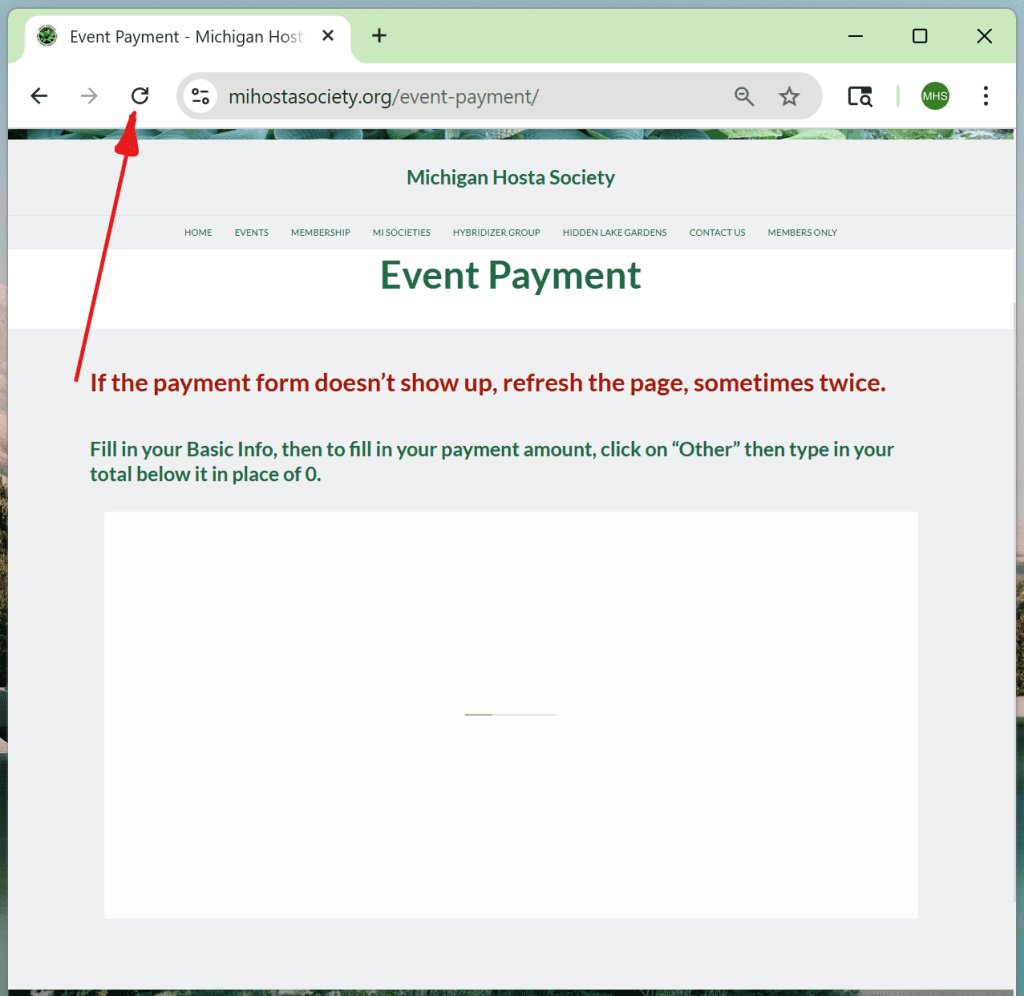Click the zoom magnifier icon
Viewport: 1024px width, 996px height.
(744, 96)
